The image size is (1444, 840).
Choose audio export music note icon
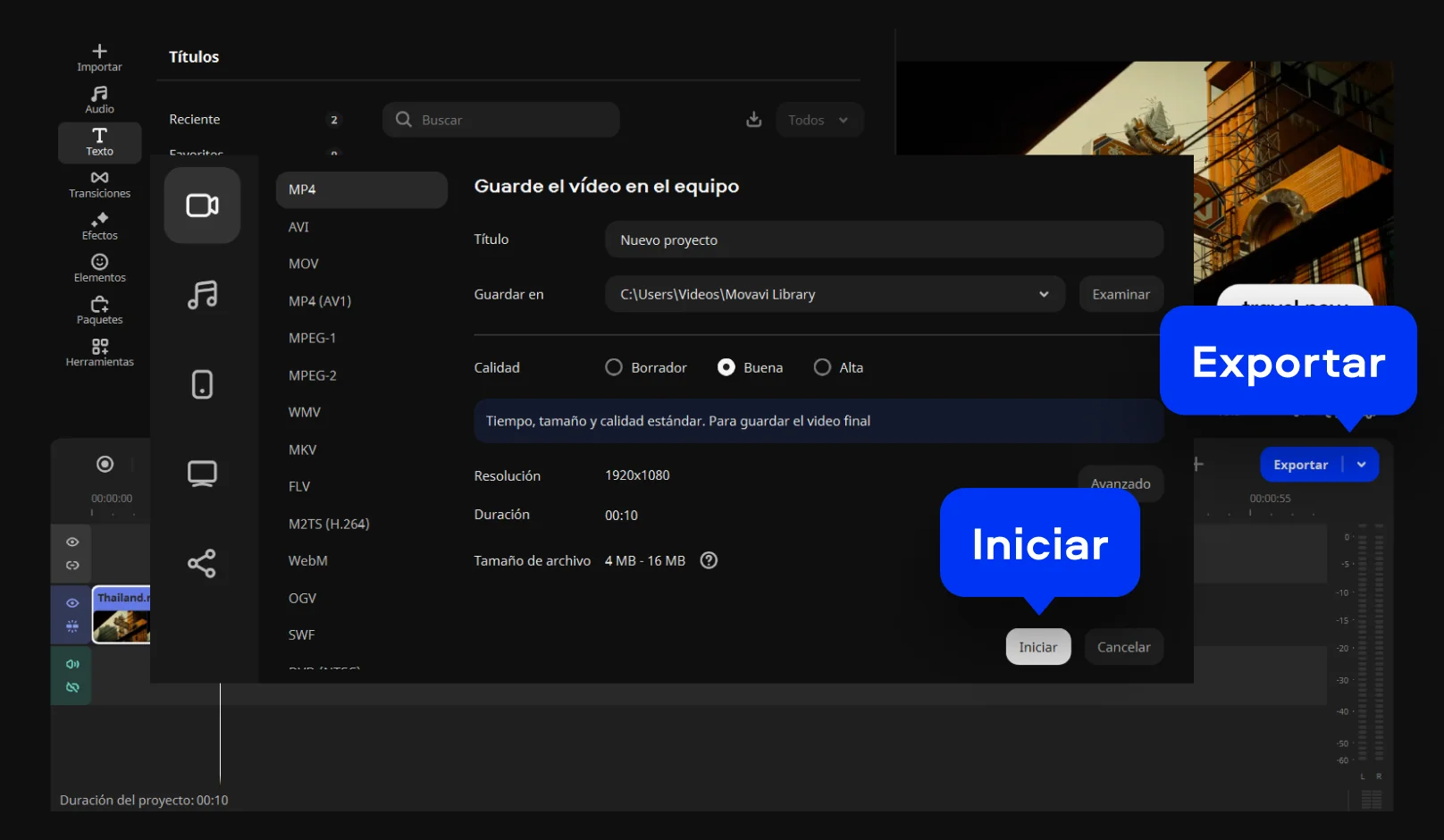pos(202,295)
